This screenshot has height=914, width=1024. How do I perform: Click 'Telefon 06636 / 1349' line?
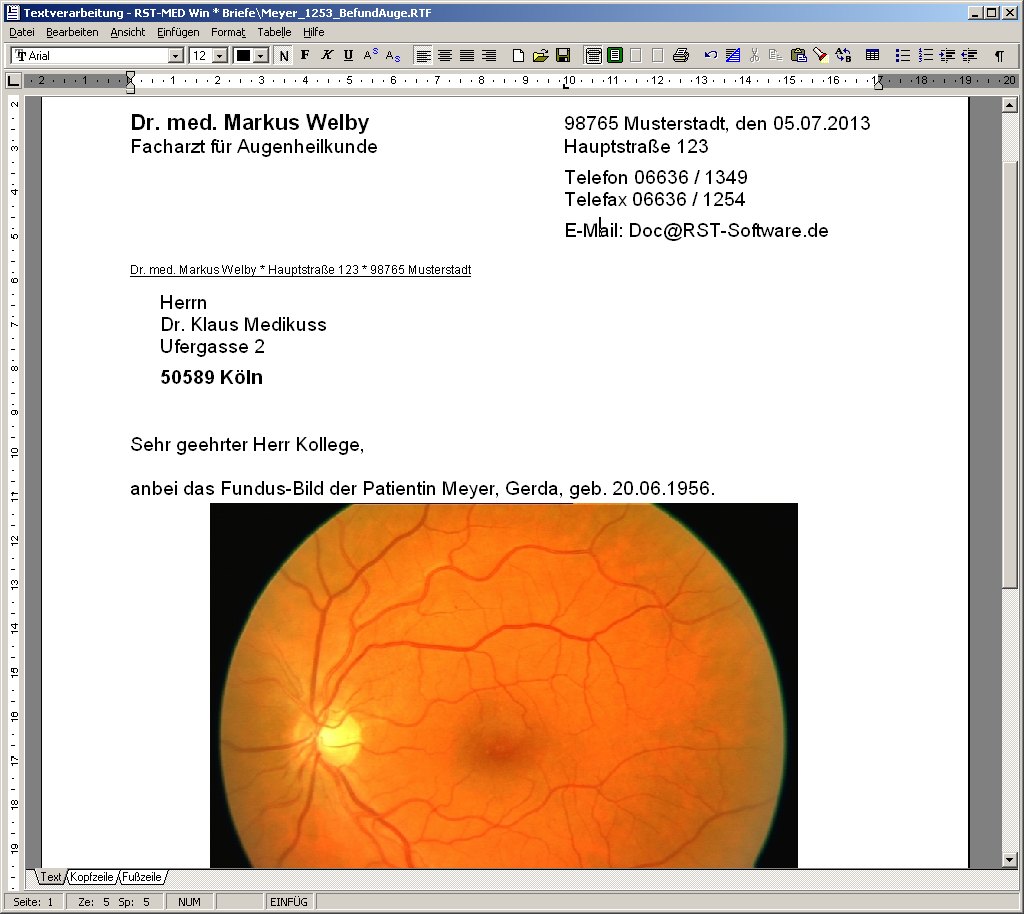click(656, 177)
